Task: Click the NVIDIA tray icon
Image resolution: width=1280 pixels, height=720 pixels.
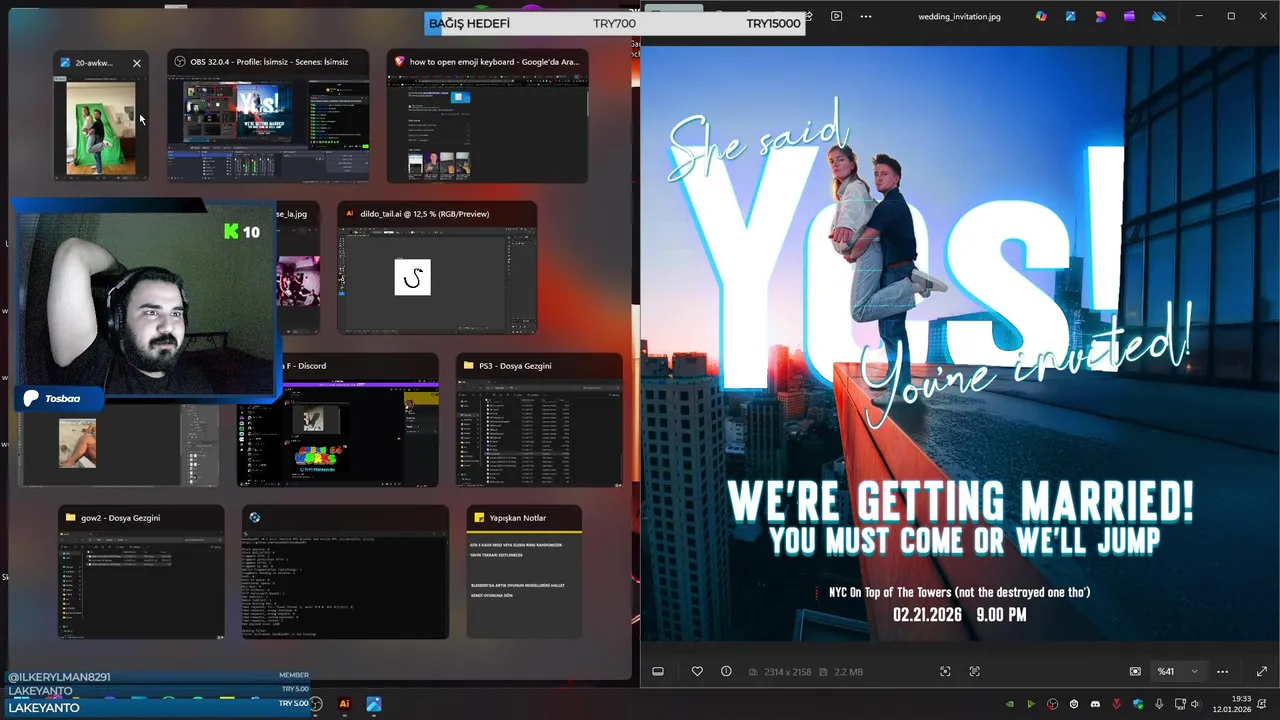Action: tap(1010, 704)
